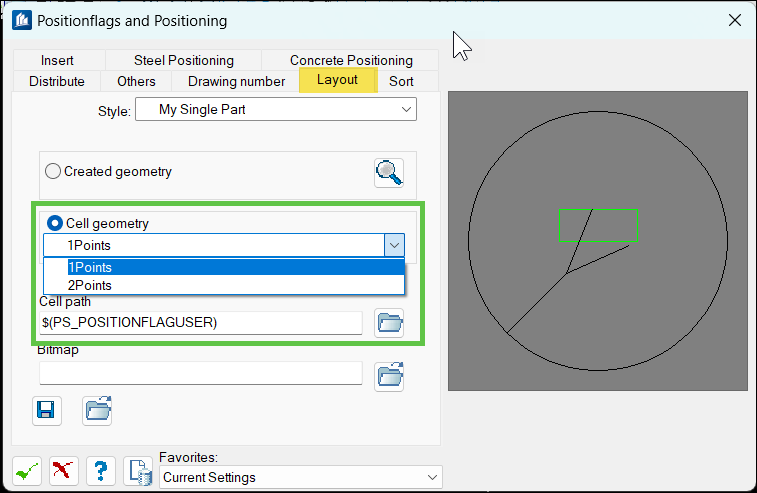Switch to Insert tab
This screenshot has width=757, height=493.
pyautogui.click(x=57, y=60)
